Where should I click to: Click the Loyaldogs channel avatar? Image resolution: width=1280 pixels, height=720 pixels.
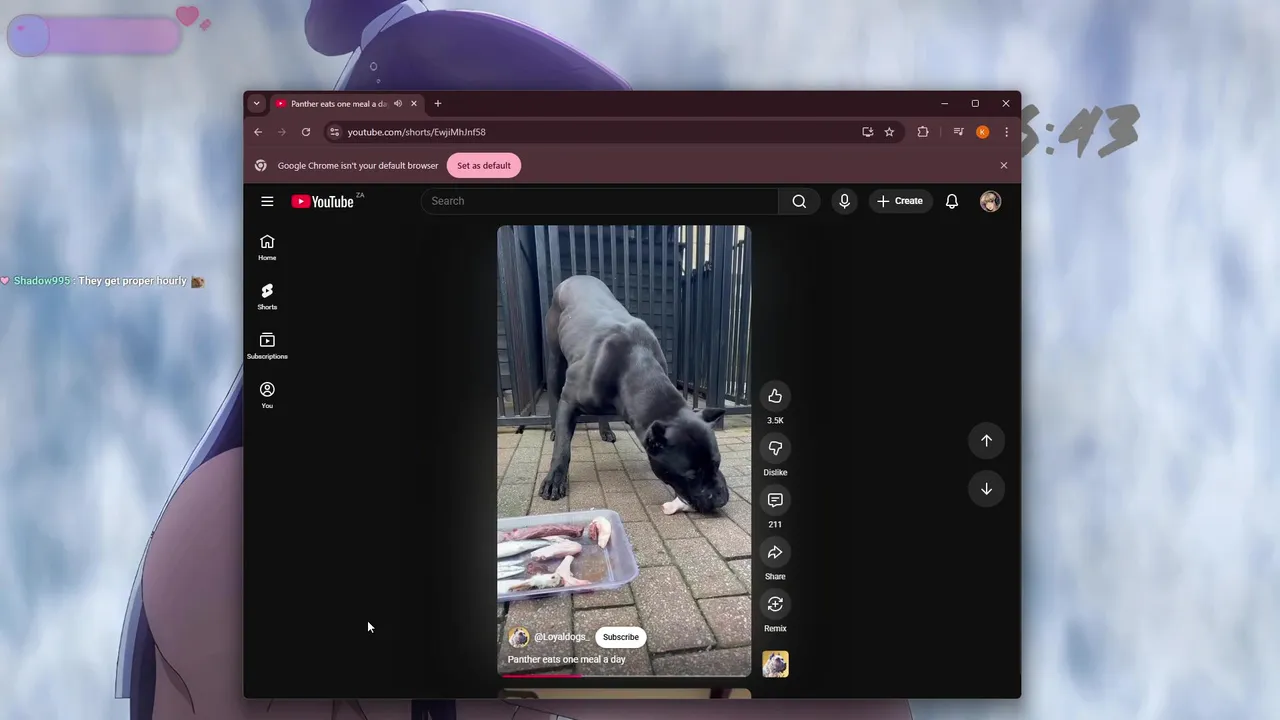(519, 637)
